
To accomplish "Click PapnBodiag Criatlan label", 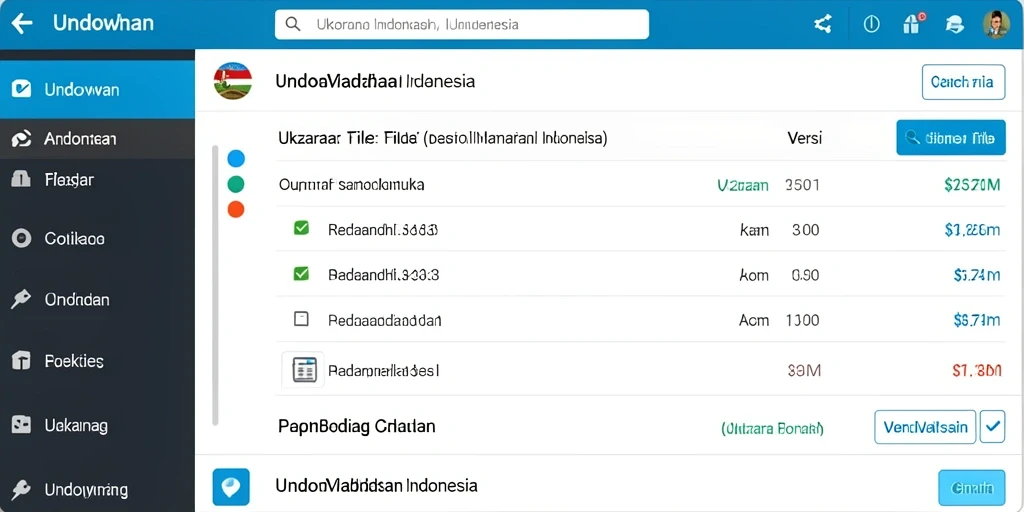I will click(x=357, y=426).
